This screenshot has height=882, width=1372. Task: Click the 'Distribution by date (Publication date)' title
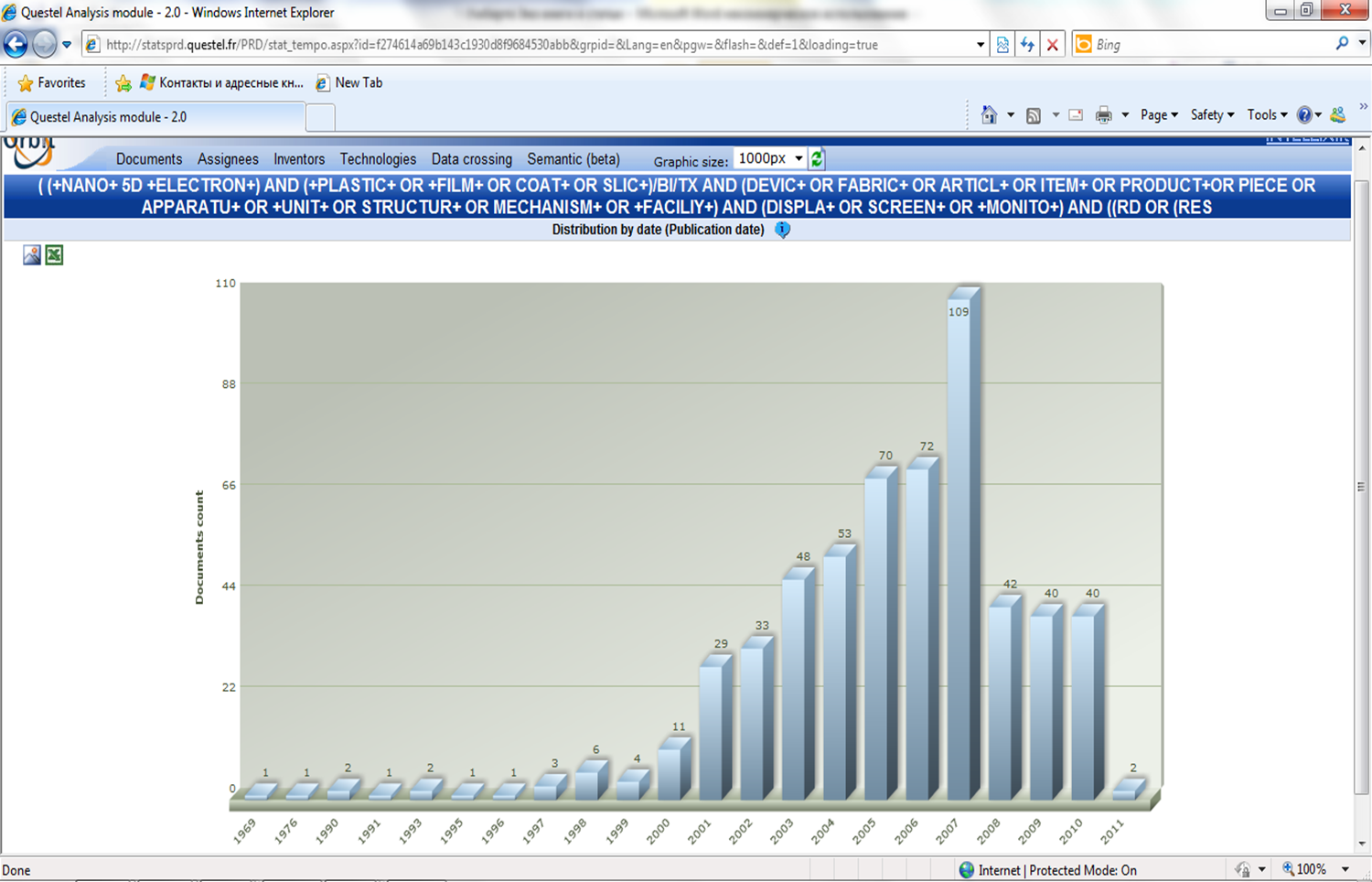tap(658, 230)
